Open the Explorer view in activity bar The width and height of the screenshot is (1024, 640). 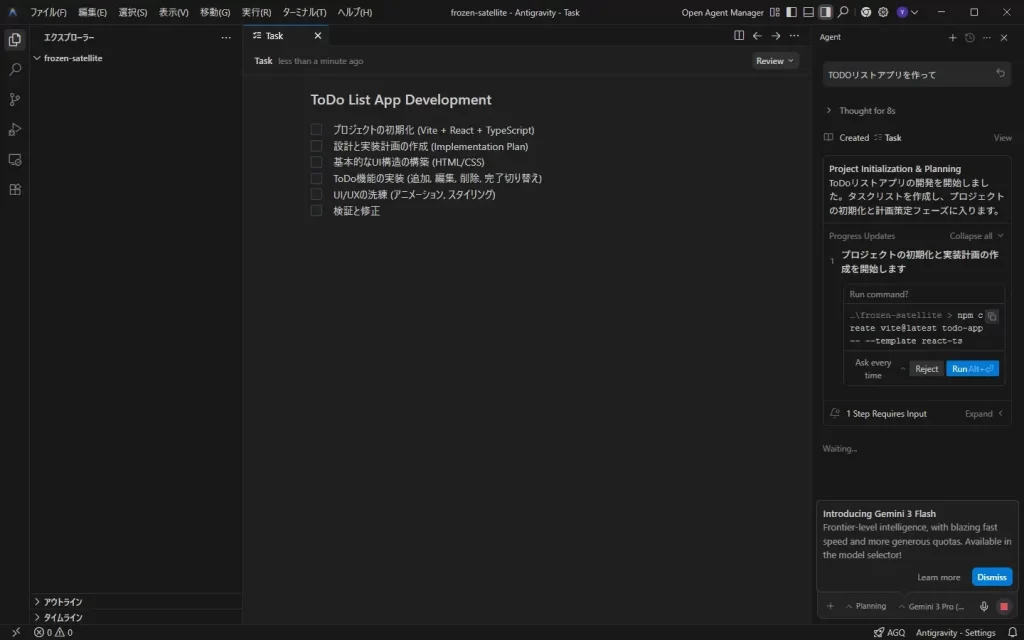[14, 40]
